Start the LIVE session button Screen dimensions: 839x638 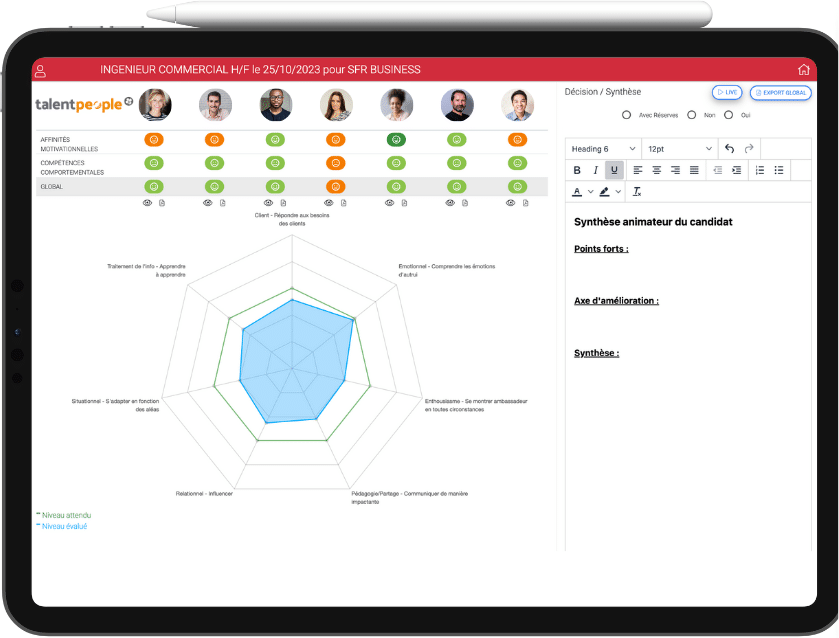(727, 93)
